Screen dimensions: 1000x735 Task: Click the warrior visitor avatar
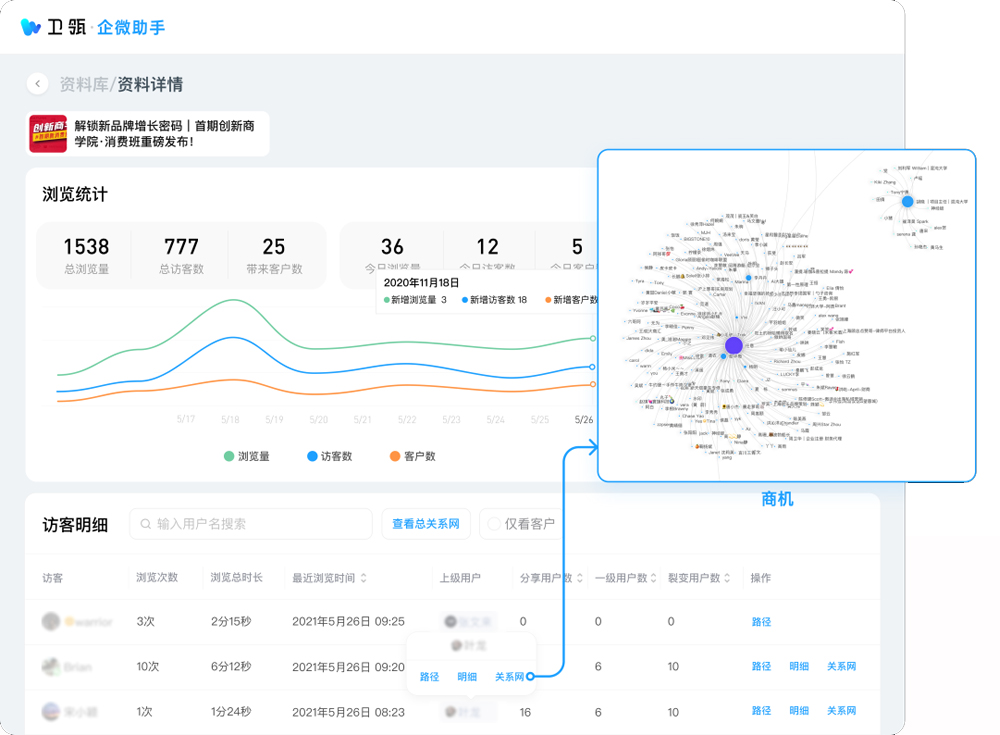tap(51, 622)
